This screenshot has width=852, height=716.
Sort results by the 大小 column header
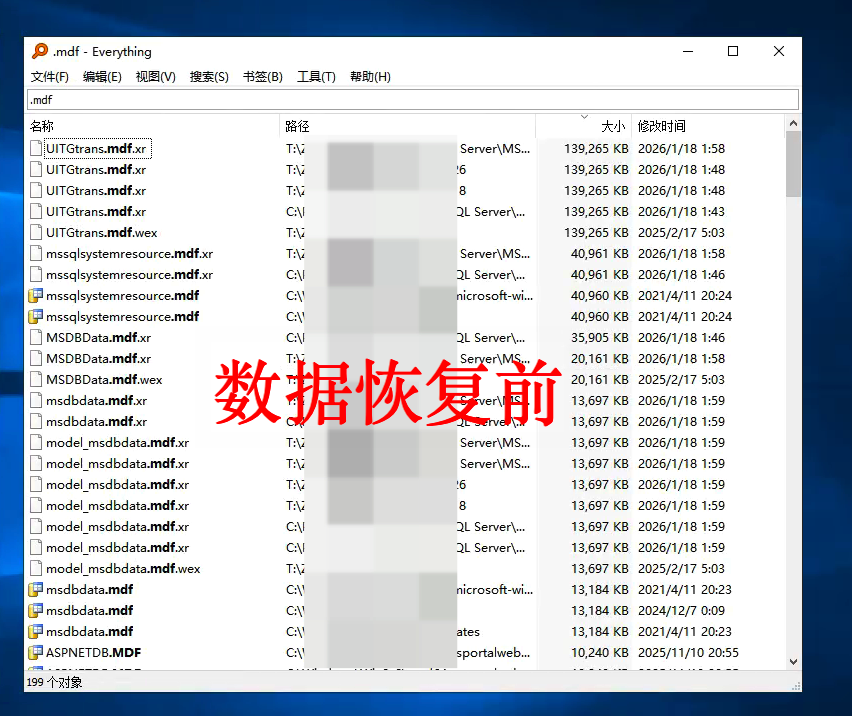584,126
